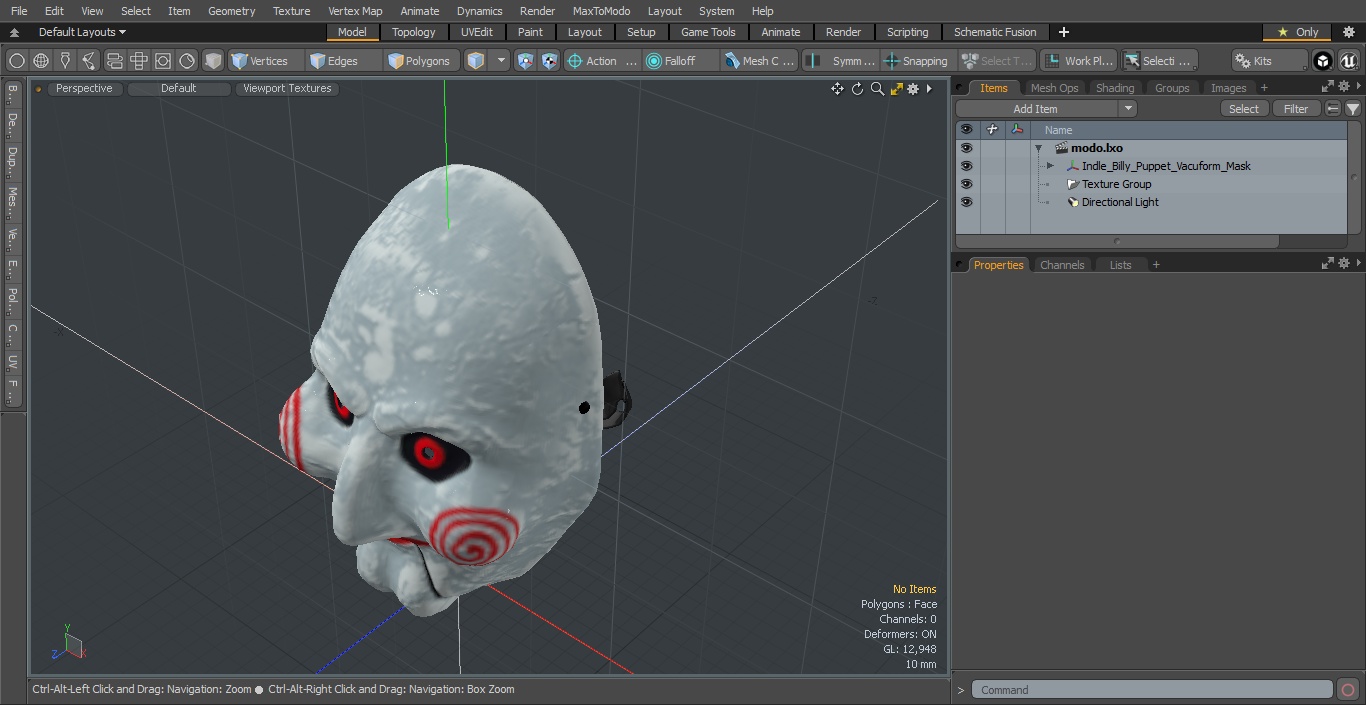Click the Items panel filter funnel icon
Screen dimensions: 1366x705
tap(1353, 109)
